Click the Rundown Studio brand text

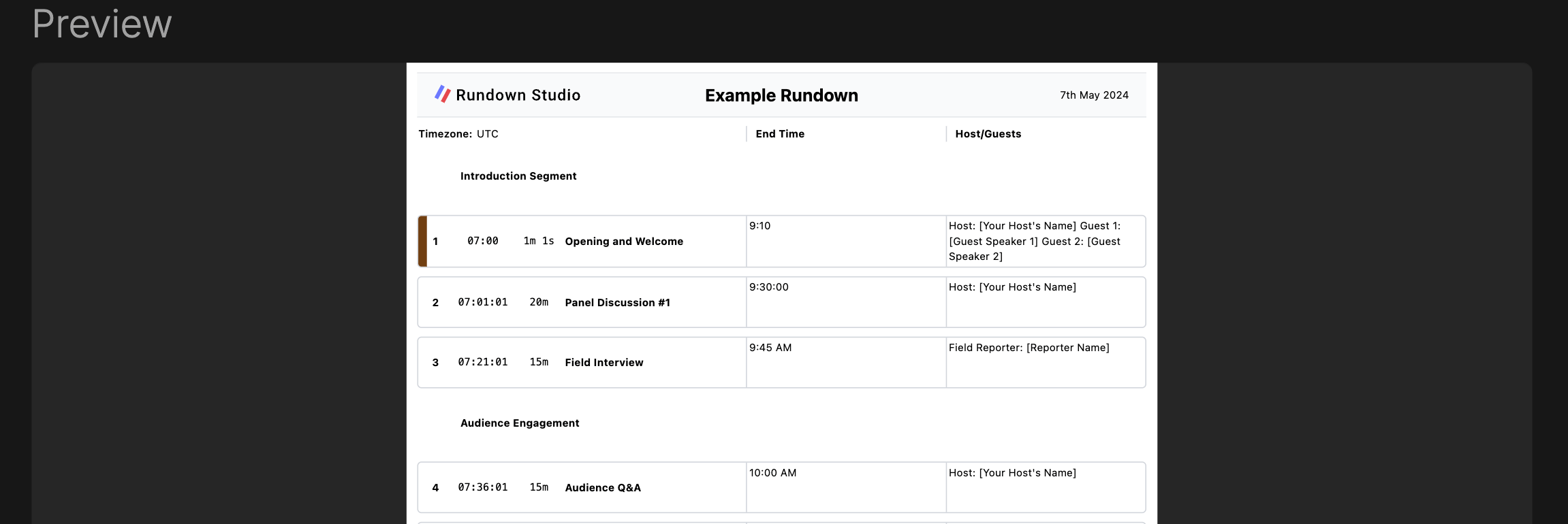[x=518, y=95]
